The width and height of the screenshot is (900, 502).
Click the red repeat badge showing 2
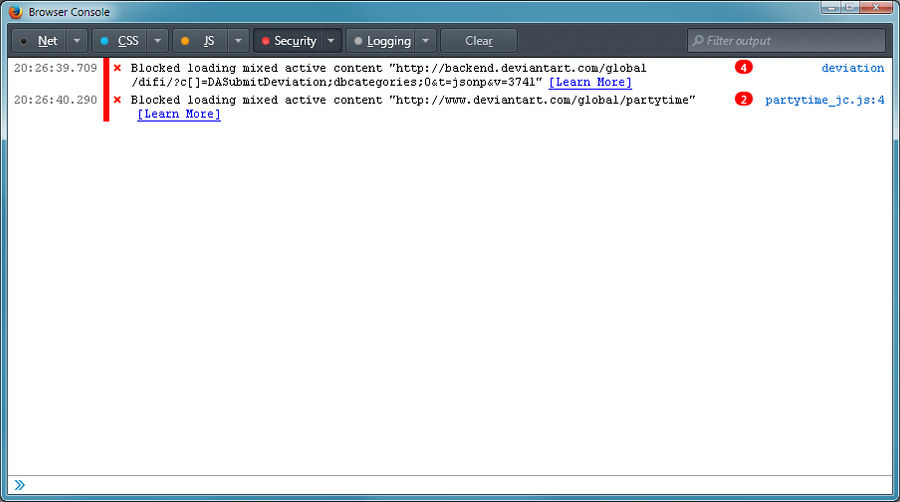(x=743, y=99)
